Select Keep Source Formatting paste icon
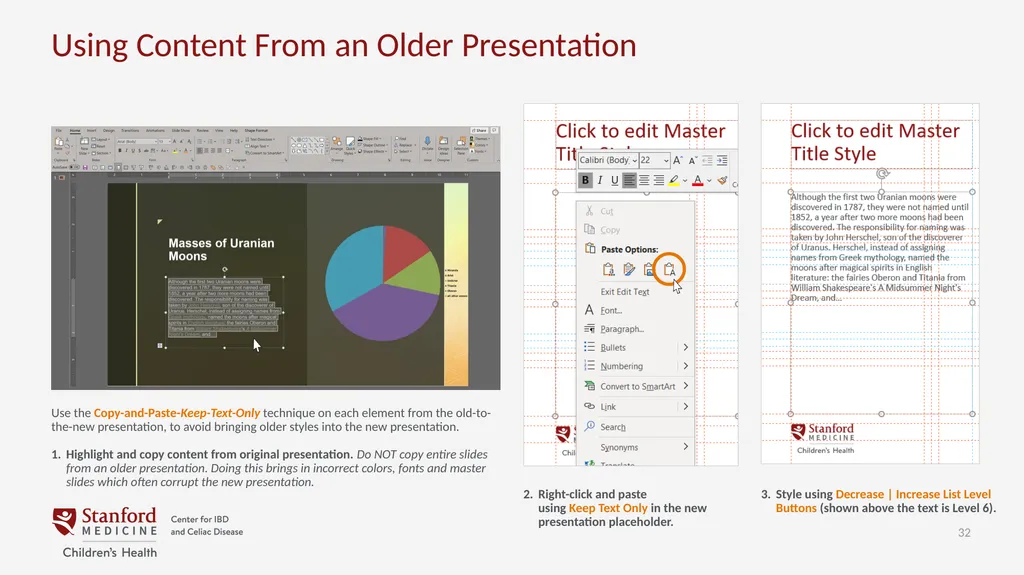 click(629, 269)
